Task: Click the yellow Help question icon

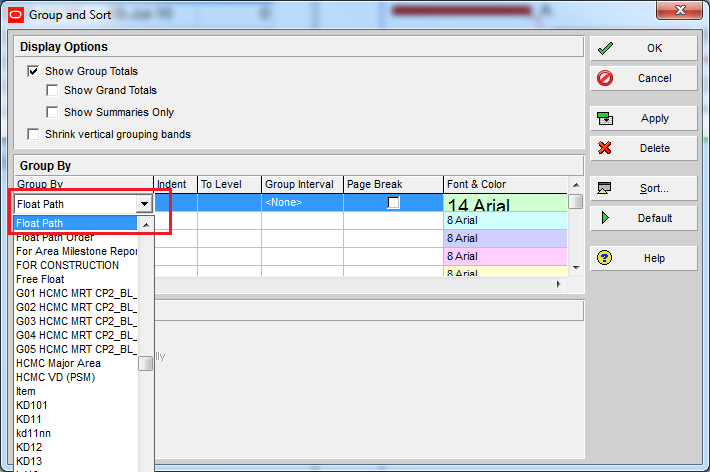Action: coord(605,258)
